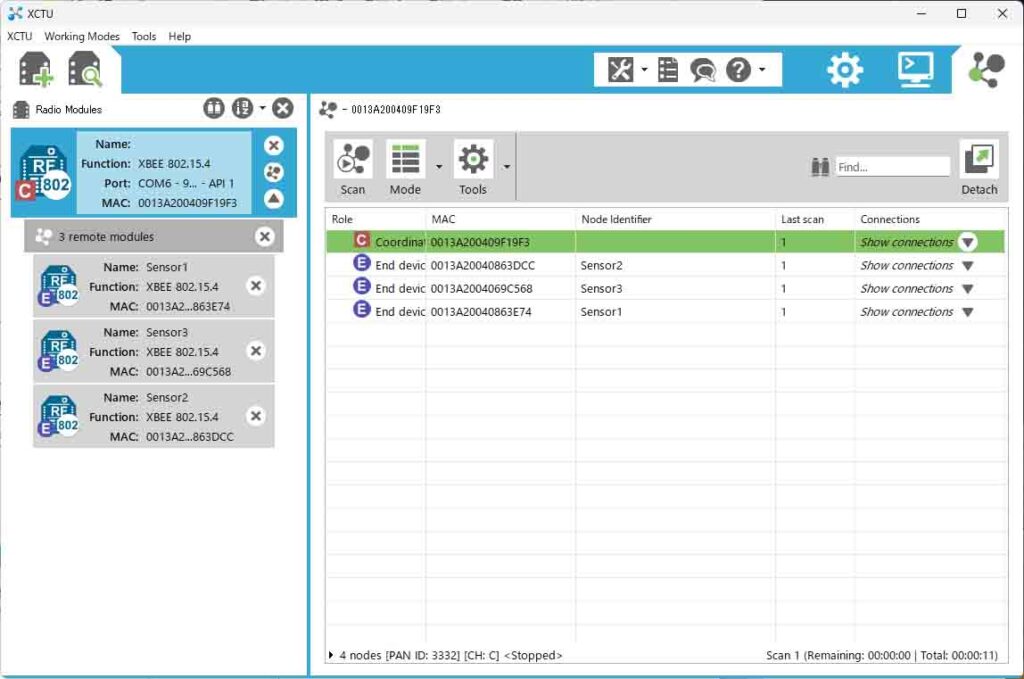1024x679 pixels.
Task: Select the Sensor2 remote module card
Action: point(154,416)
